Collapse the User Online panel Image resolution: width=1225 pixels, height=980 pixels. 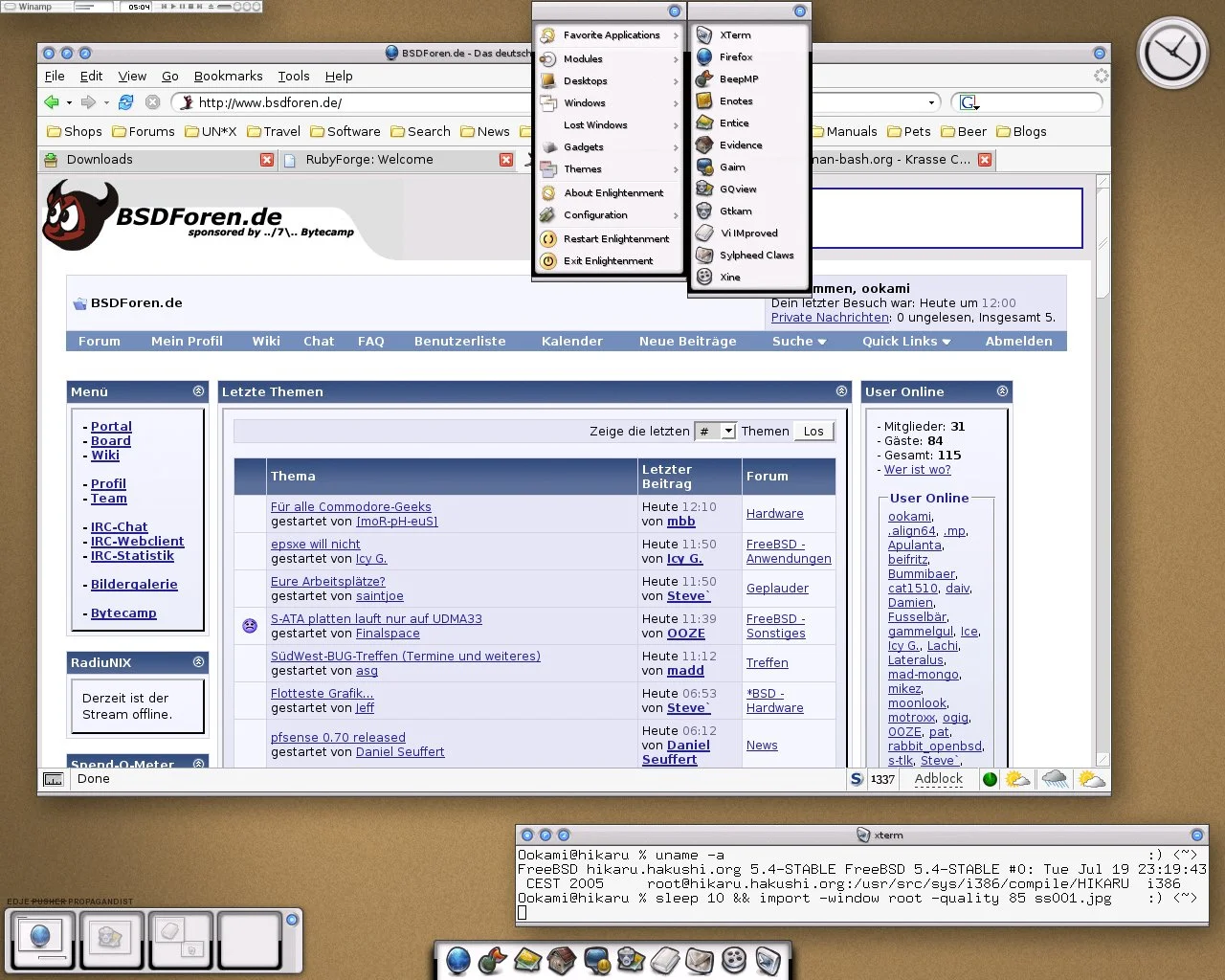pos(1002,391)
